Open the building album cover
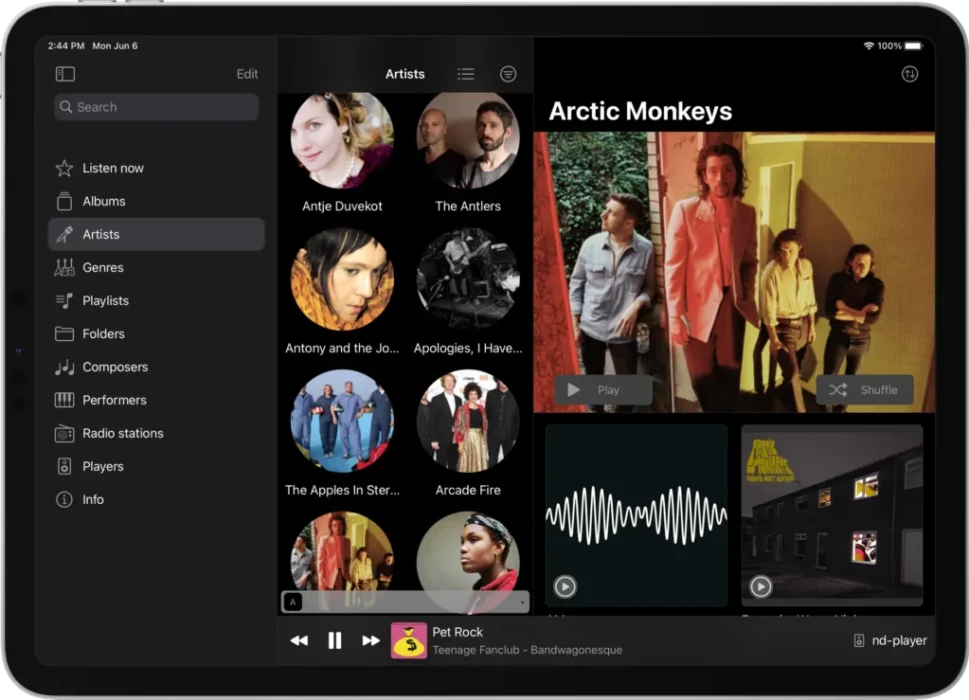Image resolution: width=969 pixels, height=700 pixels. click(x=832, y=515)
